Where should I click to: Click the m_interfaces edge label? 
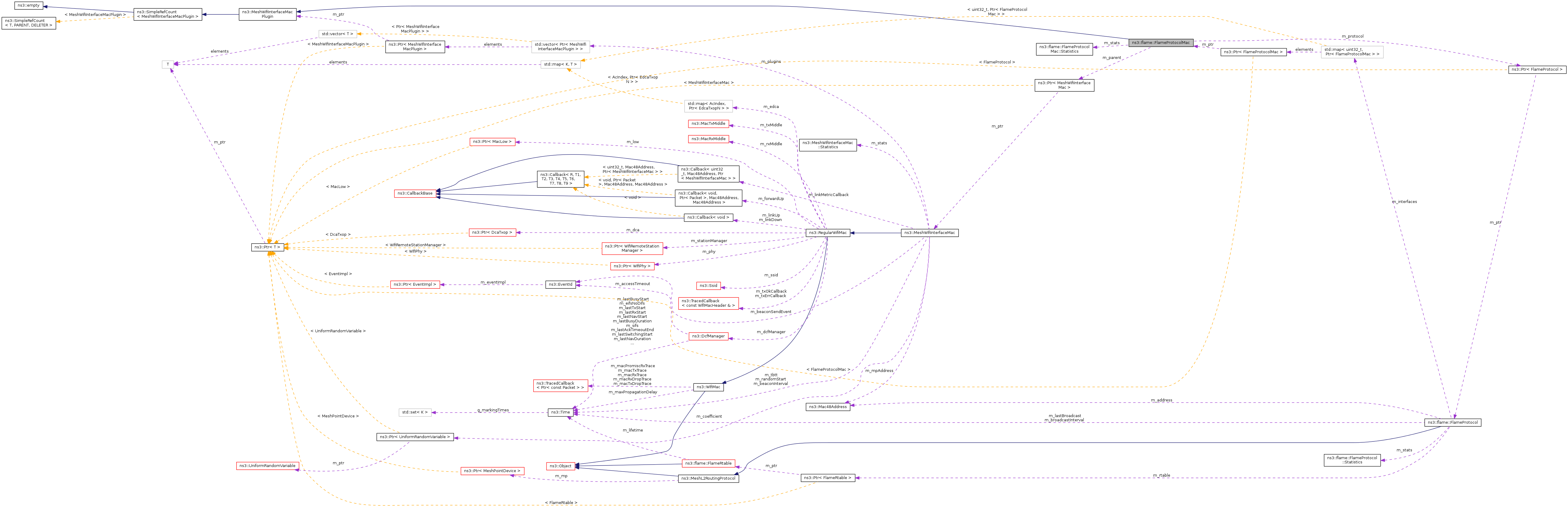pos(1404,201)
